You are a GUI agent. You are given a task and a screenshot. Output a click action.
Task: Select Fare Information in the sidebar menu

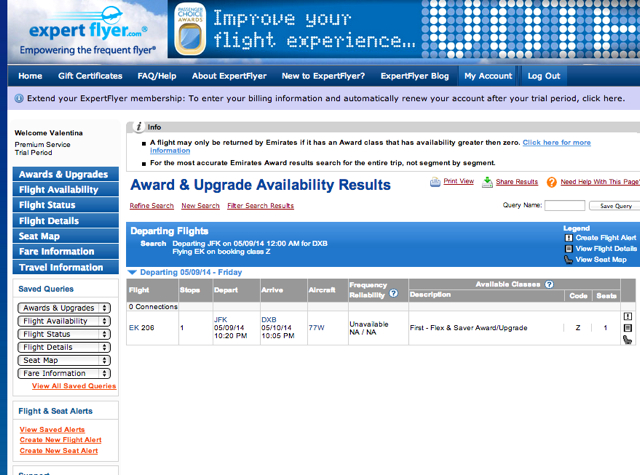point(66,251)
